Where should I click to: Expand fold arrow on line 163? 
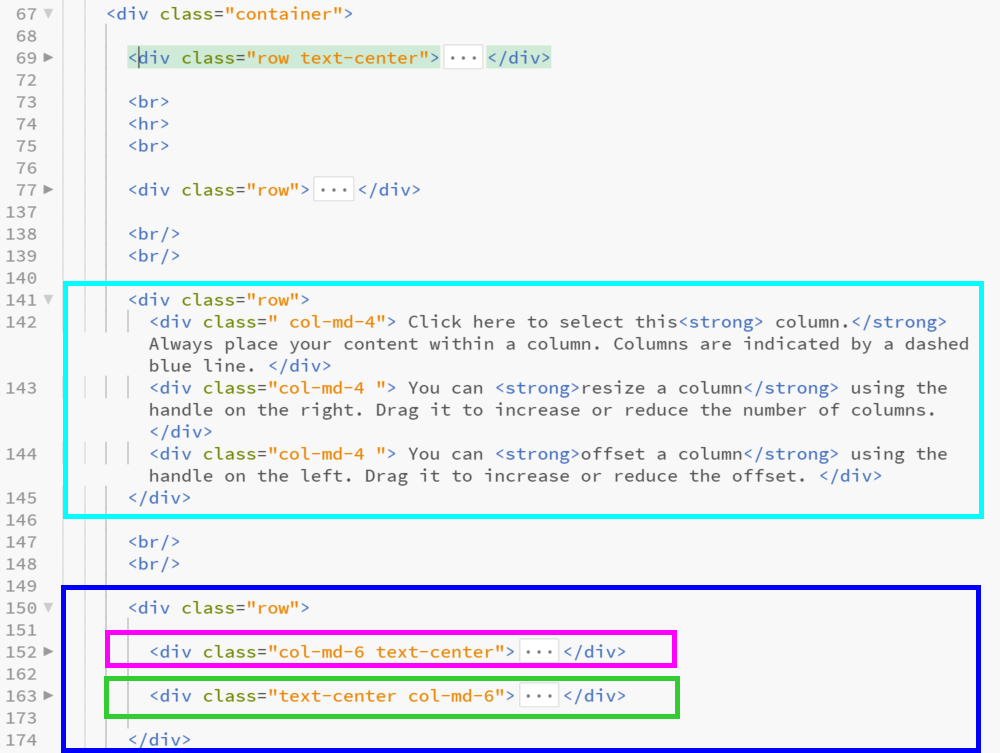(49, 696)
